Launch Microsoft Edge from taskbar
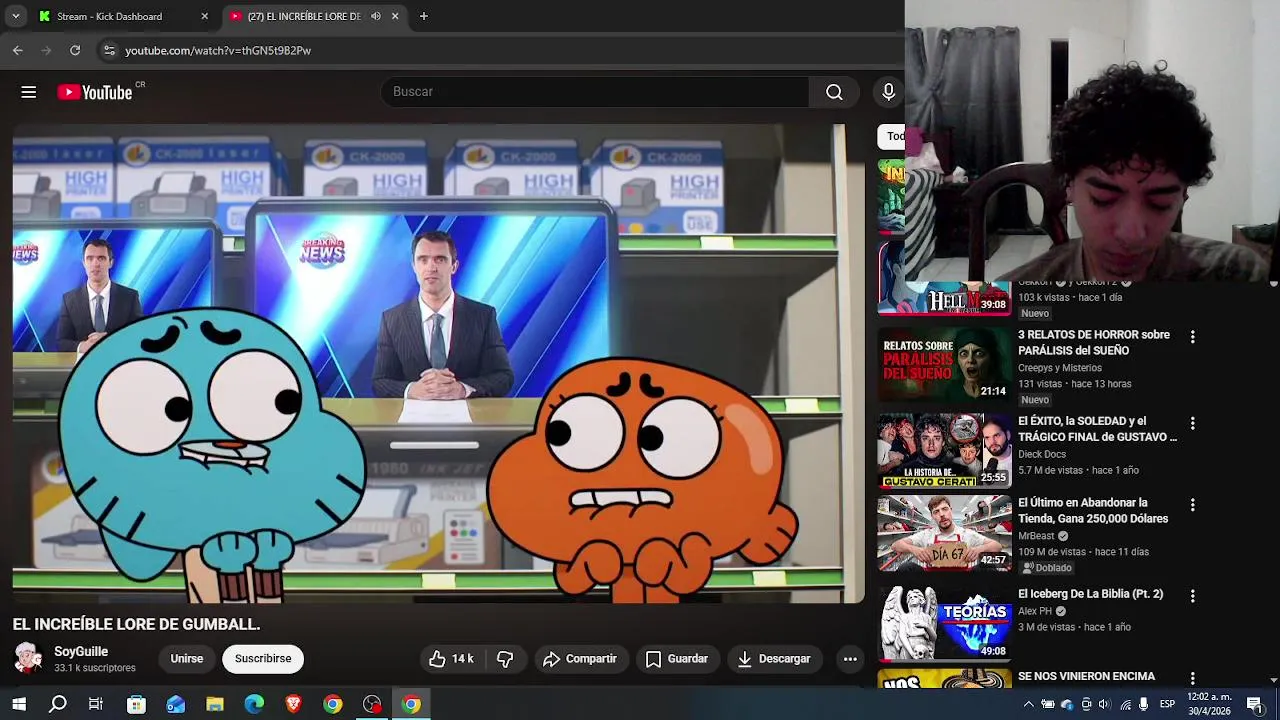This screenshot has height=720, width=1280. click(254, 704)
